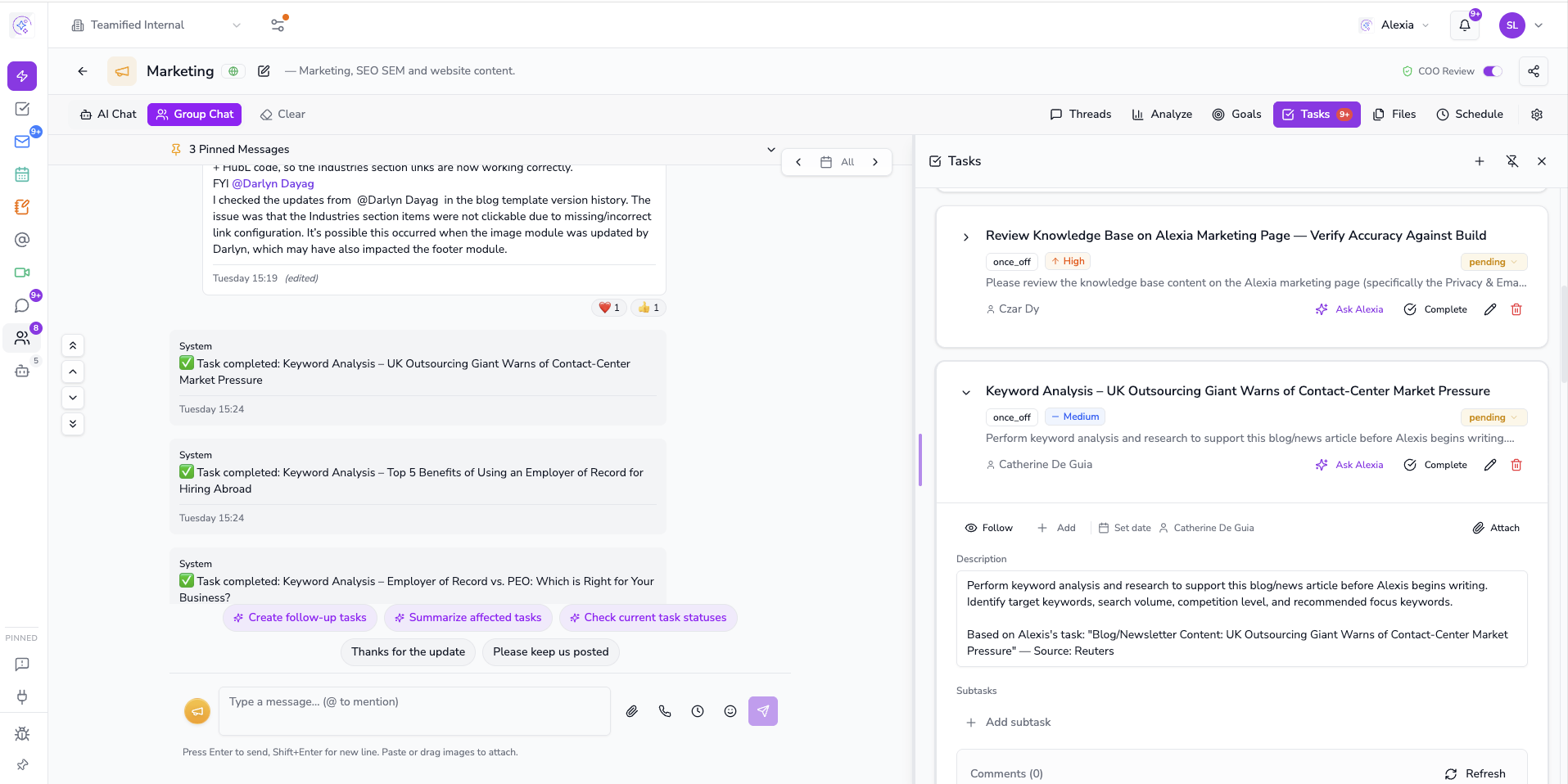Click the Refresh comments button

point(1475,773)
